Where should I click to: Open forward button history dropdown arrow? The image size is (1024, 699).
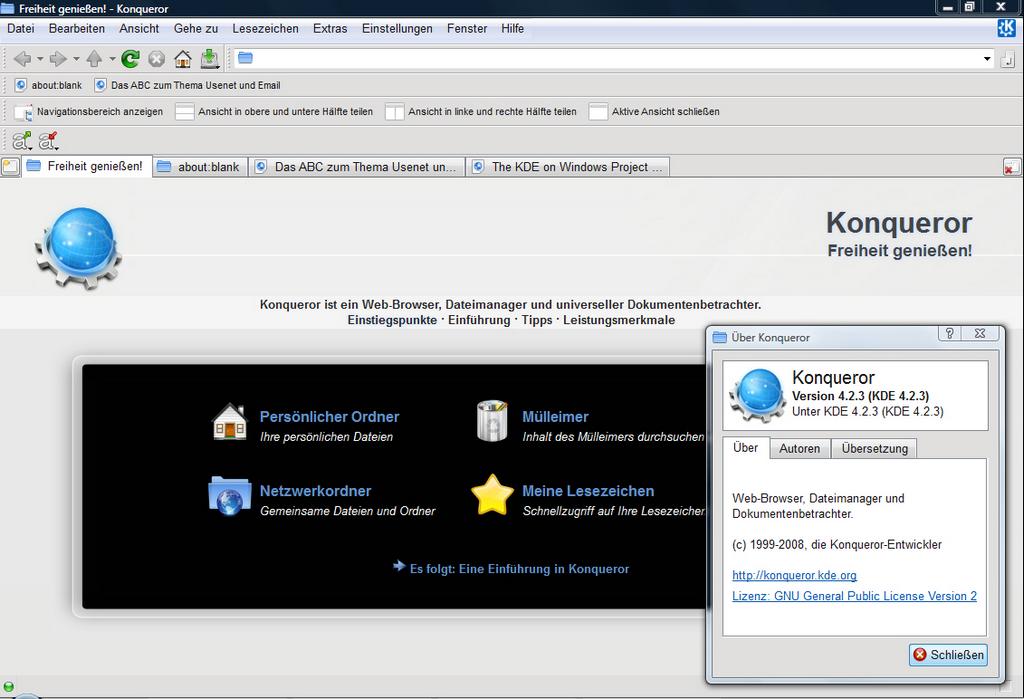[x=75, y=59]
